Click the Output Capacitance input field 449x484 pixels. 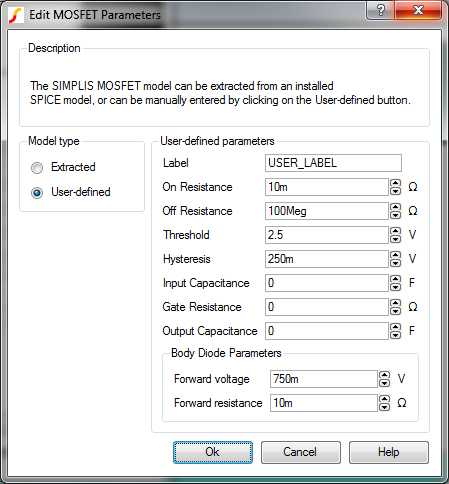coord(327,331)
